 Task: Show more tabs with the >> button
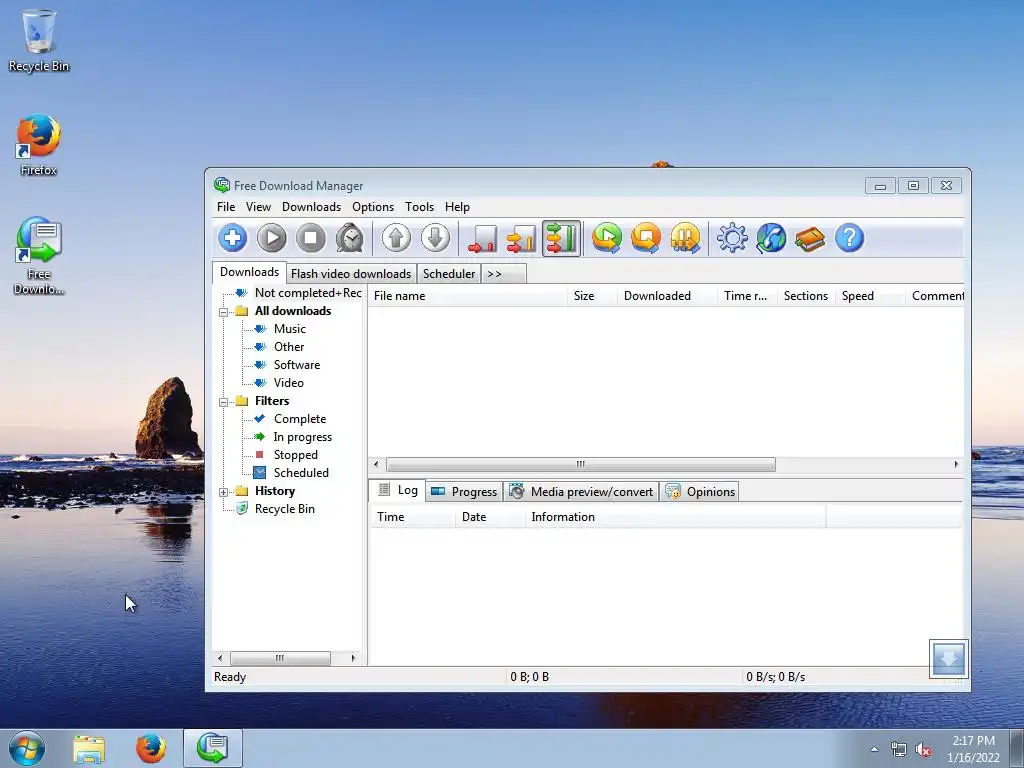tap(504, 274)
